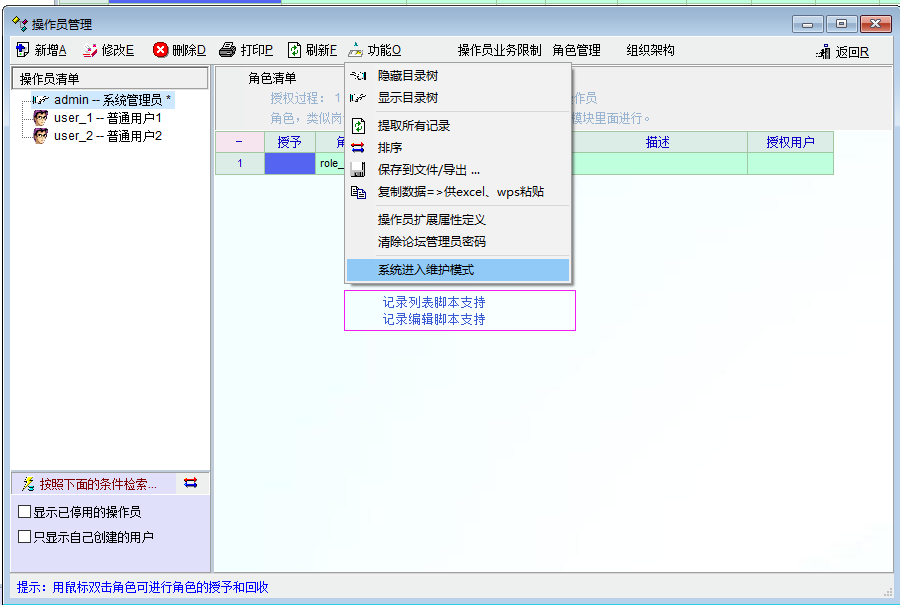Check 只显示自己创建的用户 option
Viewport: 900px width, 605px height.
25,537
